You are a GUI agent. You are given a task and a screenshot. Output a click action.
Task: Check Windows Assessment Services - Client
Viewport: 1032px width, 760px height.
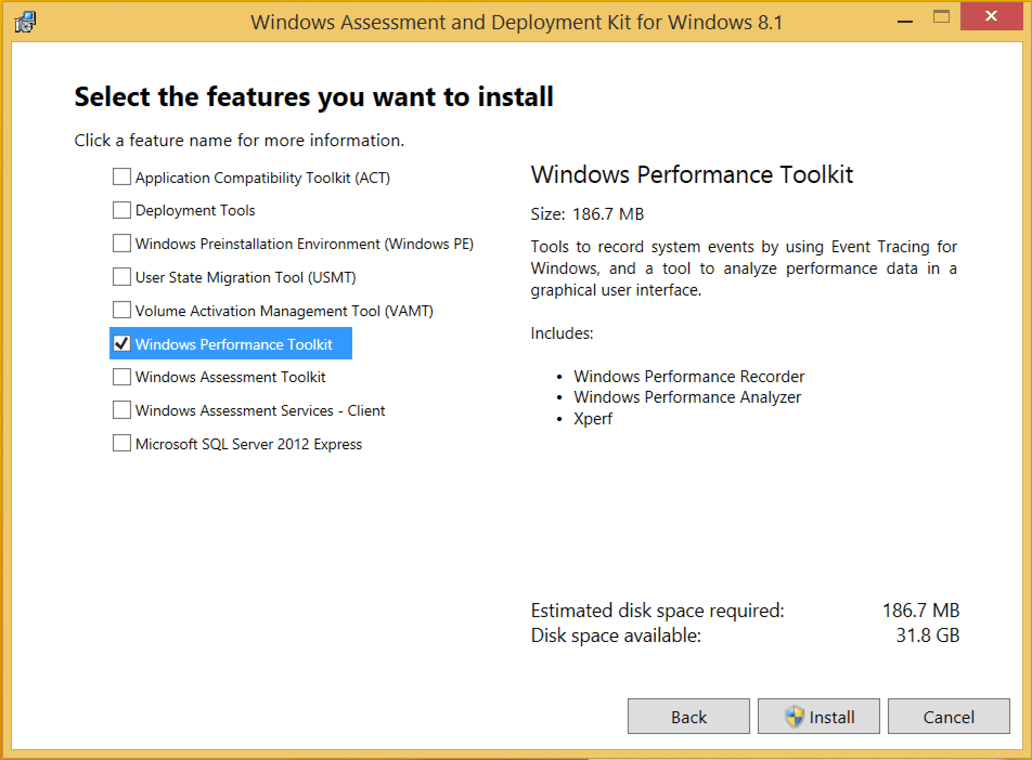(121, 410)
